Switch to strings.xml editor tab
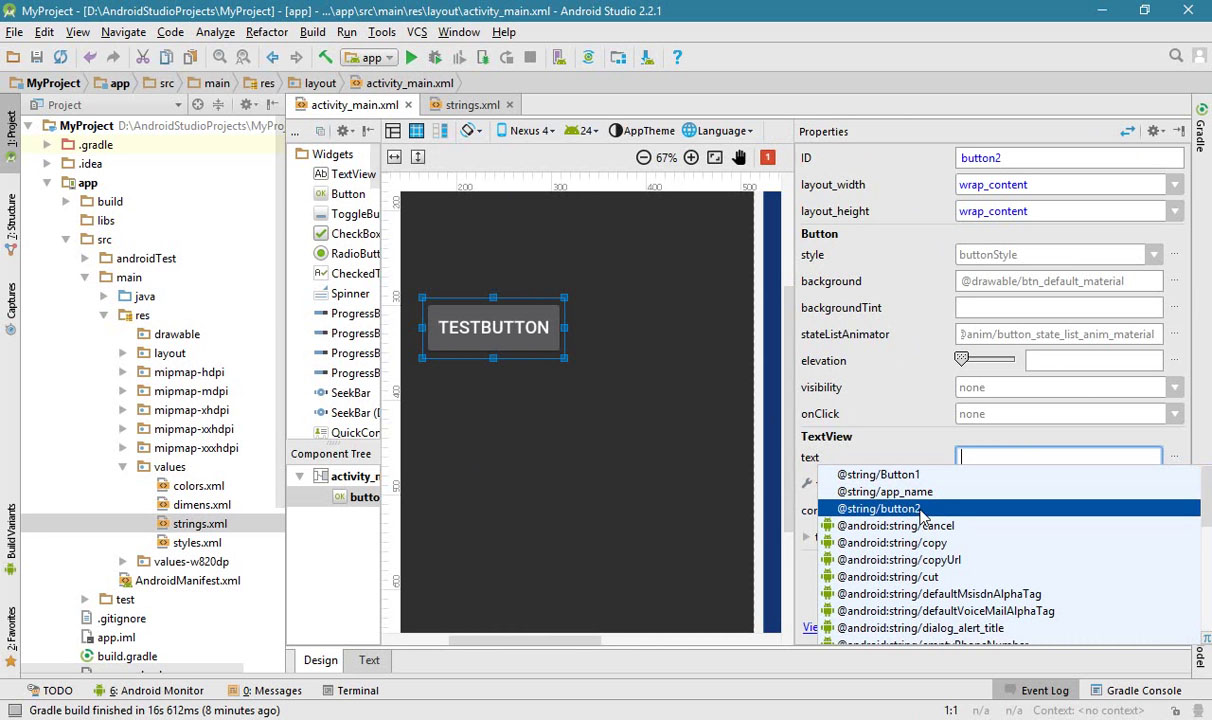The height and width of the screenshot is (720, 1212). click(472, 105)
